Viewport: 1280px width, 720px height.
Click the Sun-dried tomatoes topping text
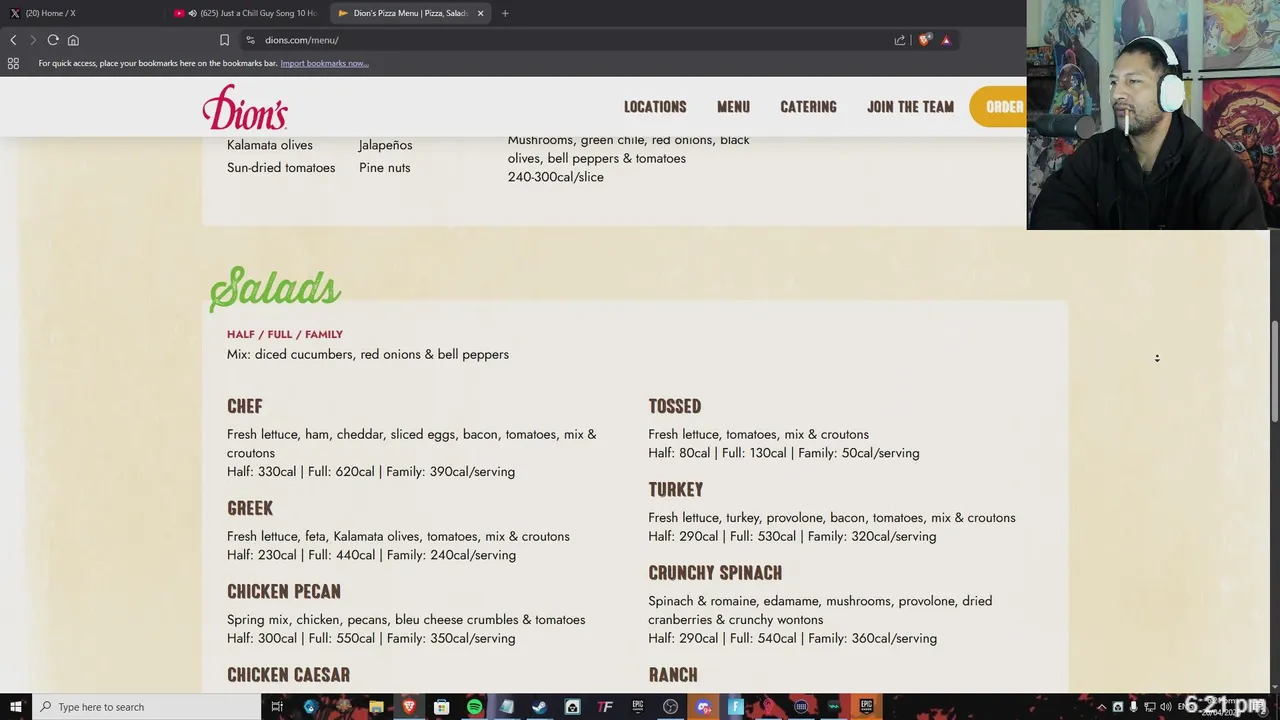281,167
